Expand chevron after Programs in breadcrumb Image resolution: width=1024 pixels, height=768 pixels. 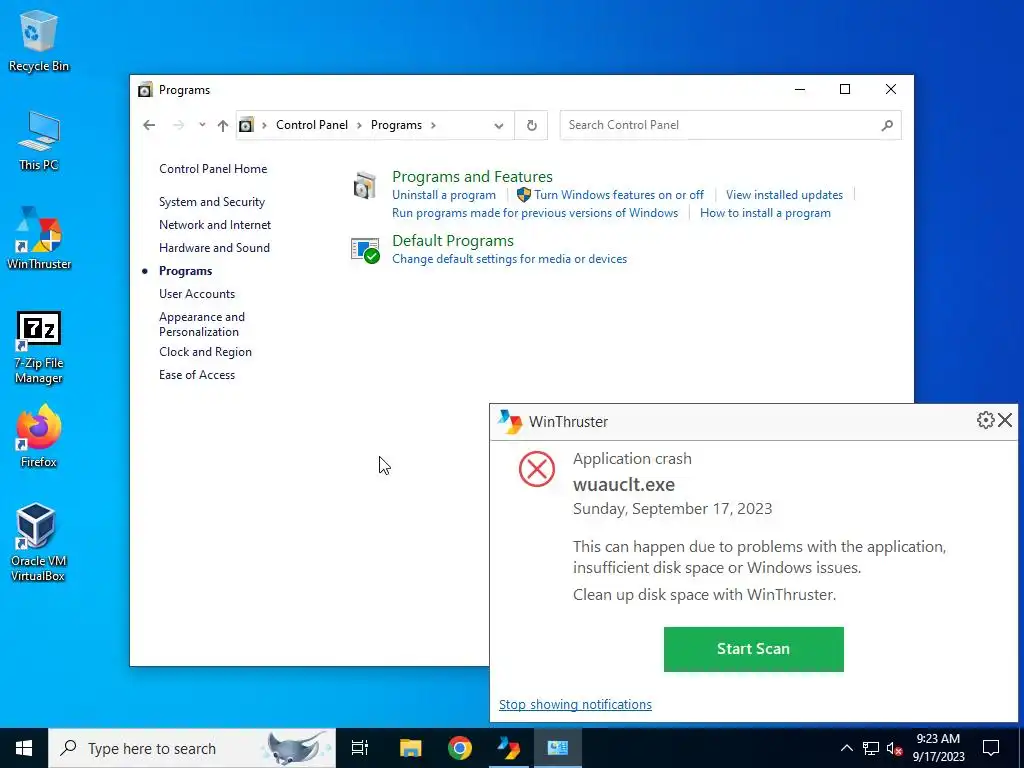click(433, 125)
